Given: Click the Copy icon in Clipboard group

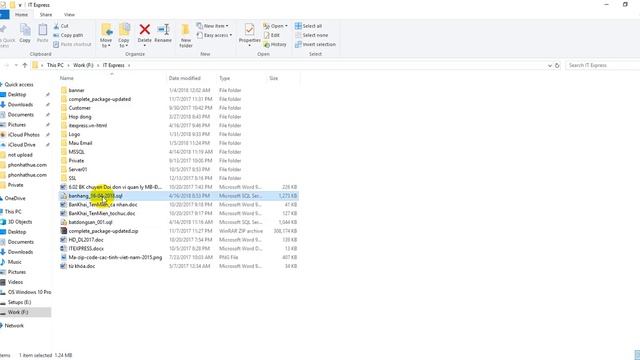Looking at the screenshot, I should click(x=25, y=33).
